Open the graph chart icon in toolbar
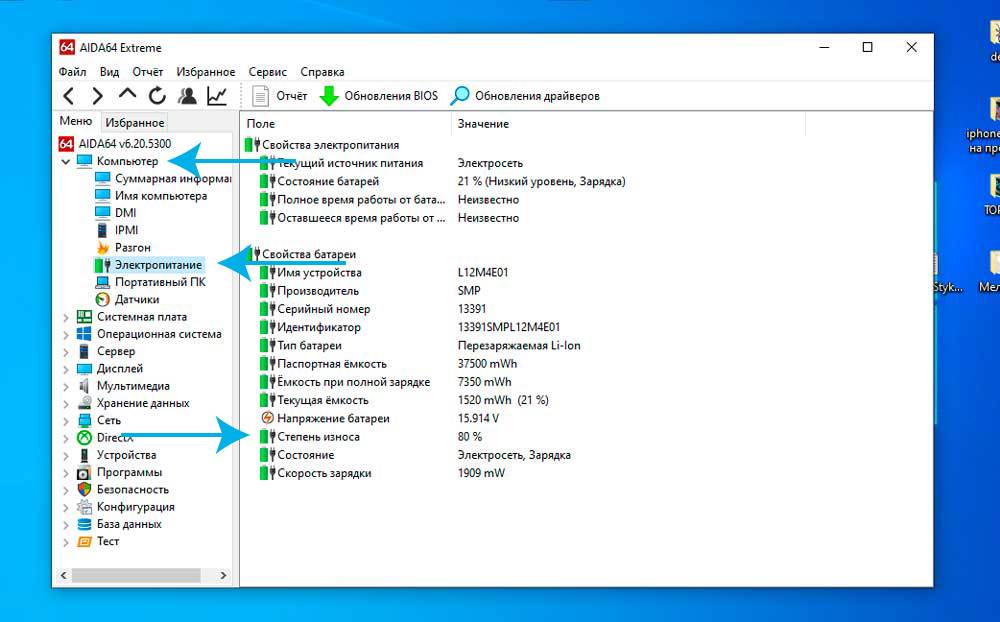Viewport: 1000px width, 622px height. [x=217, y=96]
